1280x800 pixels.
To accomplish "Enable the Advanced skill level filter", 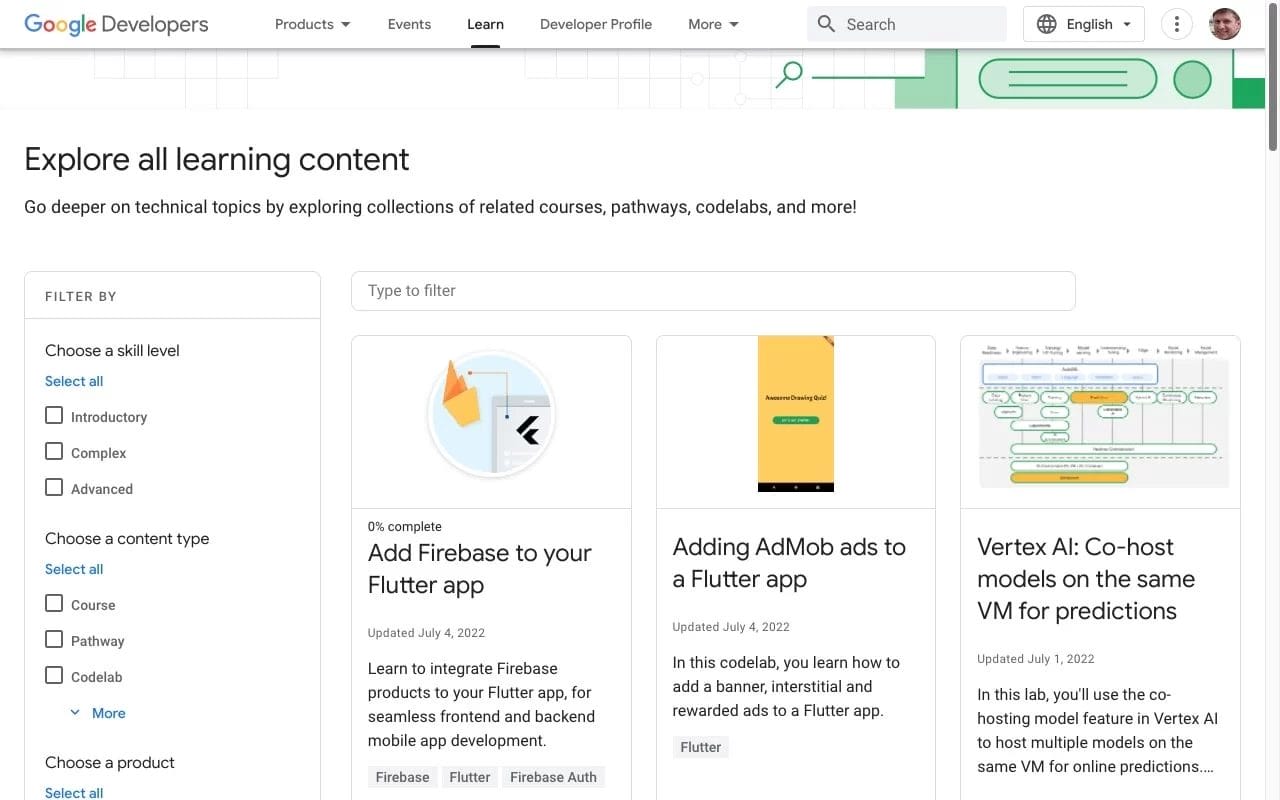I will pyautogui.click(x=54, y=488).
